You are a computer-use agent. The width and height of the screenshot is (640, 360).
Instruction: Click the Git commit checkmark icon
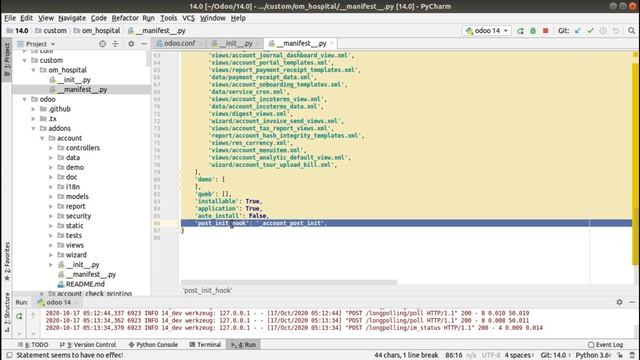click(590, 31)
